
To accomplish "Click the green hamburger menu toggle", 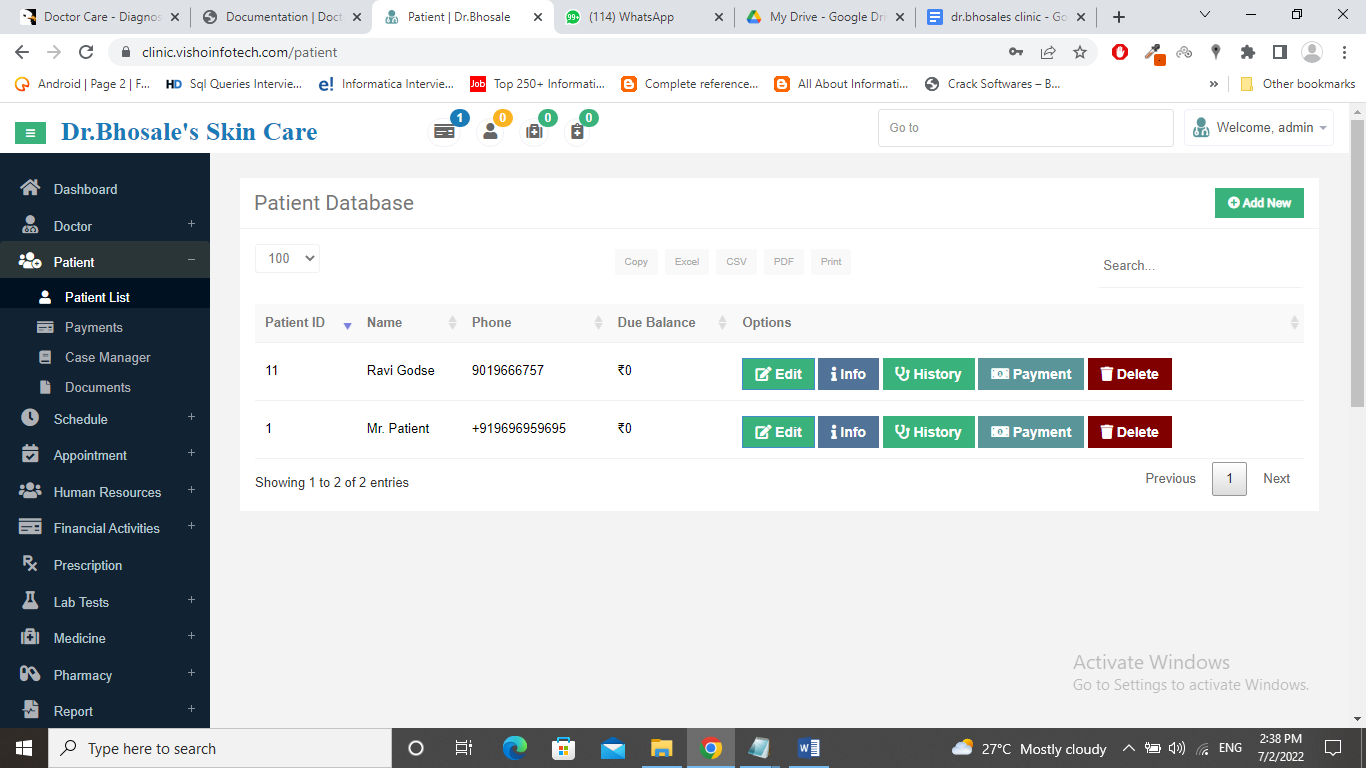I will click(31, 132).
